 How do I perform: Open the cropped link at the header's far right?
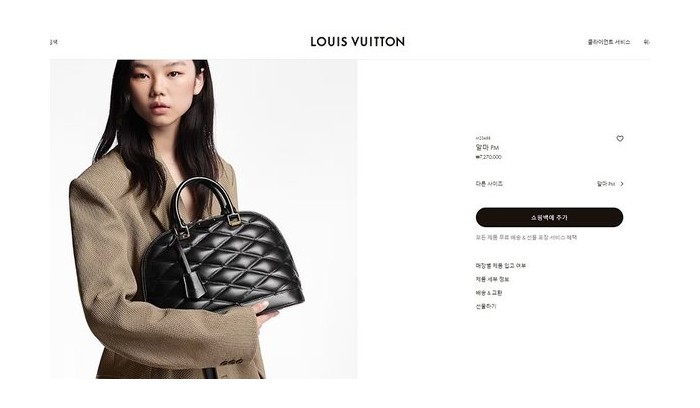point(646,42)
